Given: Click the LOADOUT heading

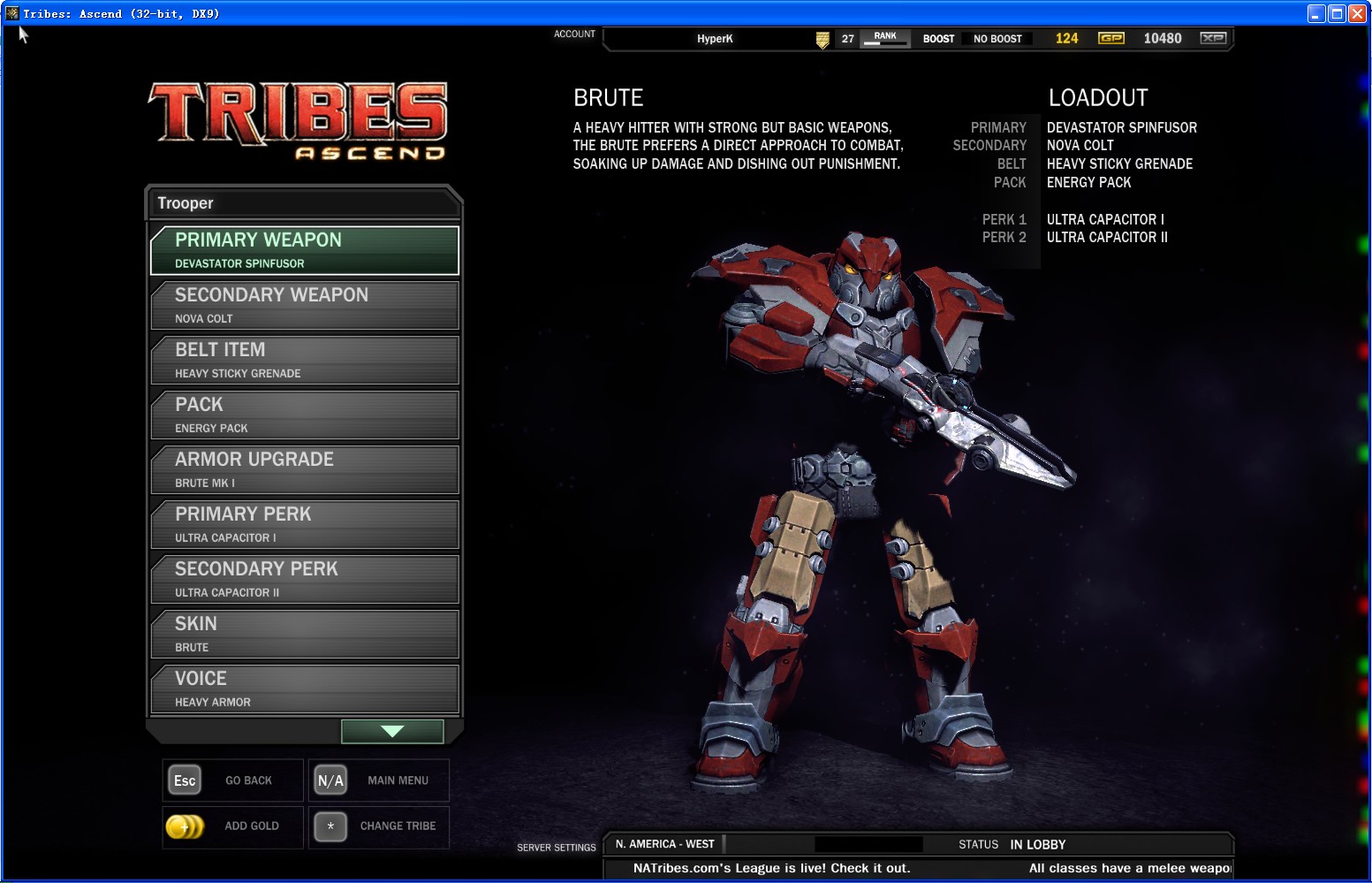Looking at the screenshot, I should pos(1098,97).
